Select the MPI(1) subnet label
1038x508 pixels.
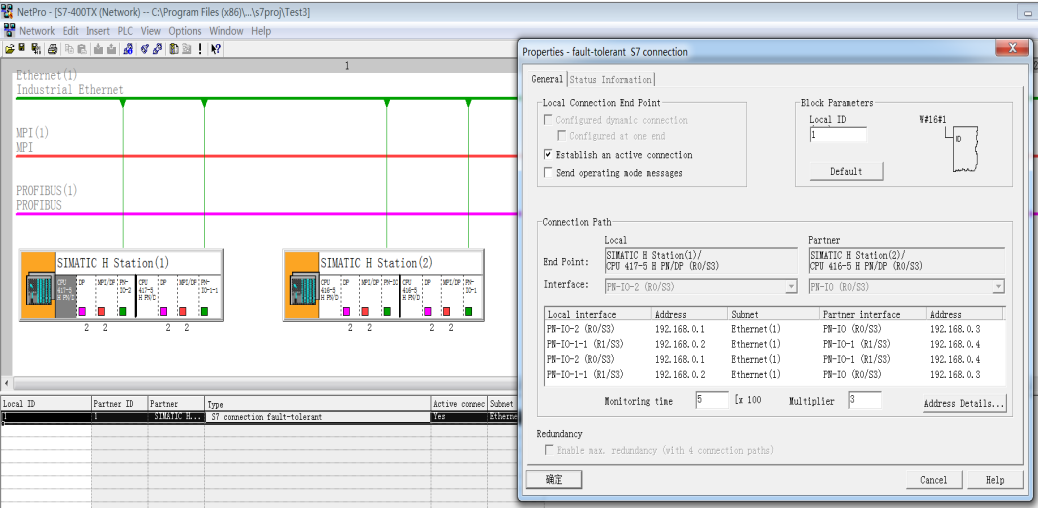(32, 140)
